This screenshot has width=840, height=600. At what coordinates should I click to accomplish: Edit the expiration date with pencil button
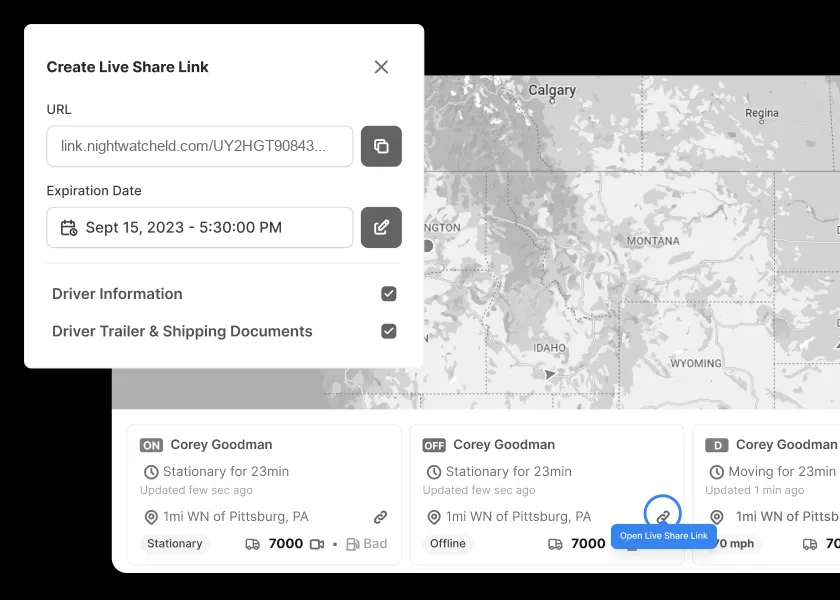(381, 227)
